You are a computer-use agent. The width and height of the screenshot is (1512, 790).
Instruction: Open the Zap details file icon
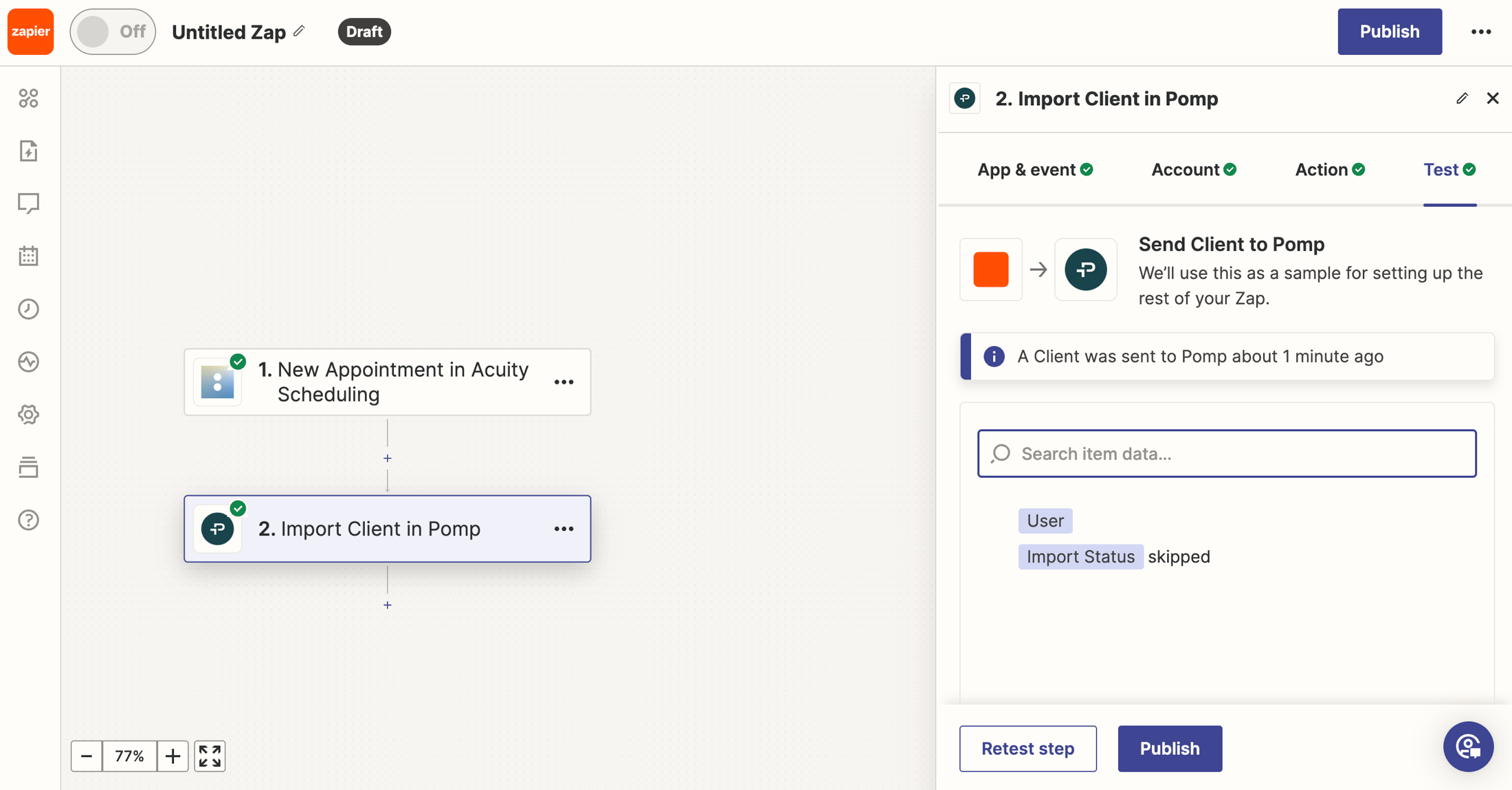(x=28, y=151)
